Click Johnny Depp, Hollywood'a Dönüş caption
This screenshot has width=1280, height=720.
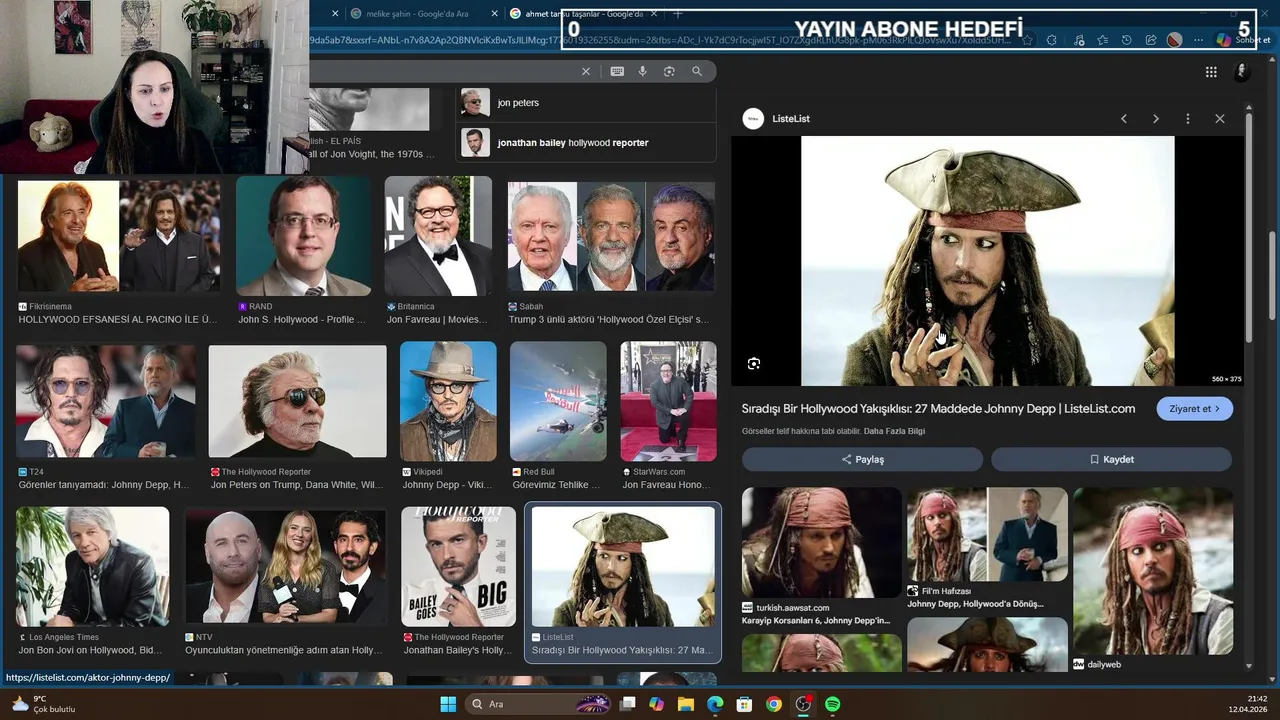[x=975, y=604]
